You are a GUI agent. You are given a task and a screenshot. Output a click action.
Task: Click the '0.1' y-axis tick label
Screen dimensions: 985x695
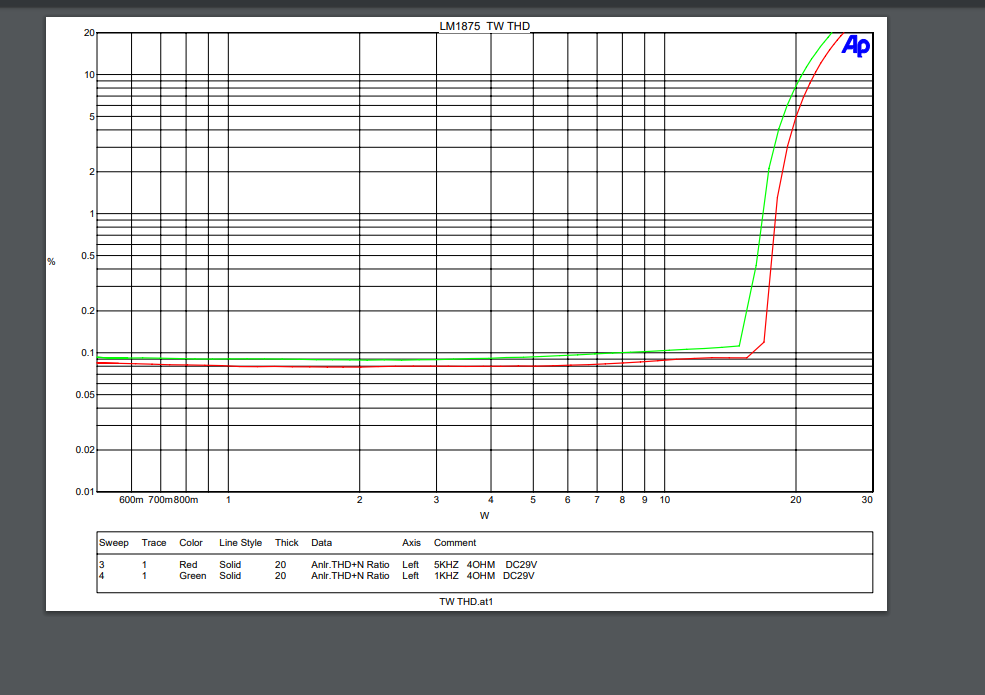tap(88, 353)
